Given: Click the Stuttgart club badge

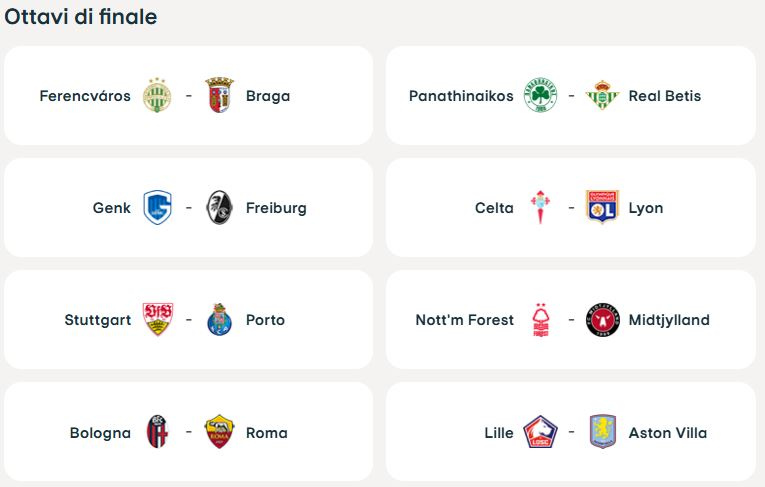Looking at the screenshot, I should point(157,320).
